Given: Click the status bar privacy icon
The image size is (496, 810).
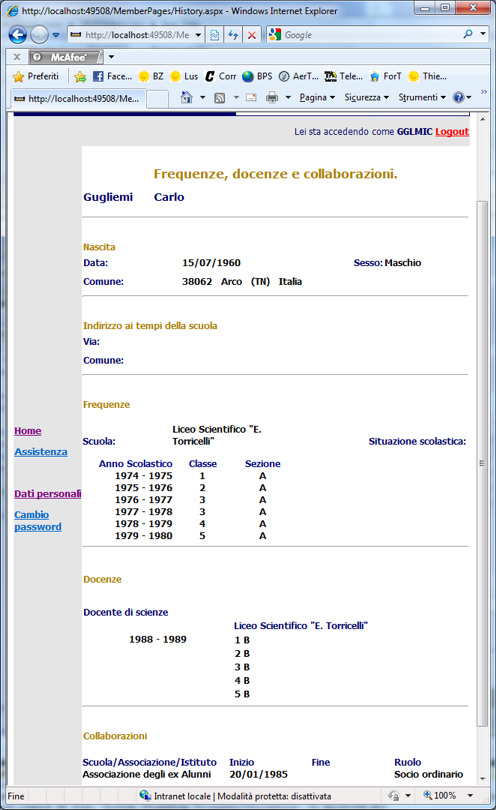Looking at the screenshot, I should coord(394,796).
